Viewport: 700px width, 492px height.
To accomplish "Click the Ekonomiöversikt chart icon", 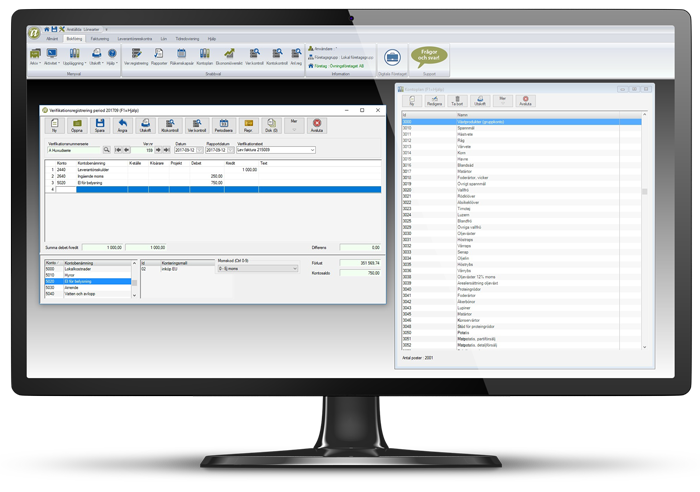I will coord(228,56).
